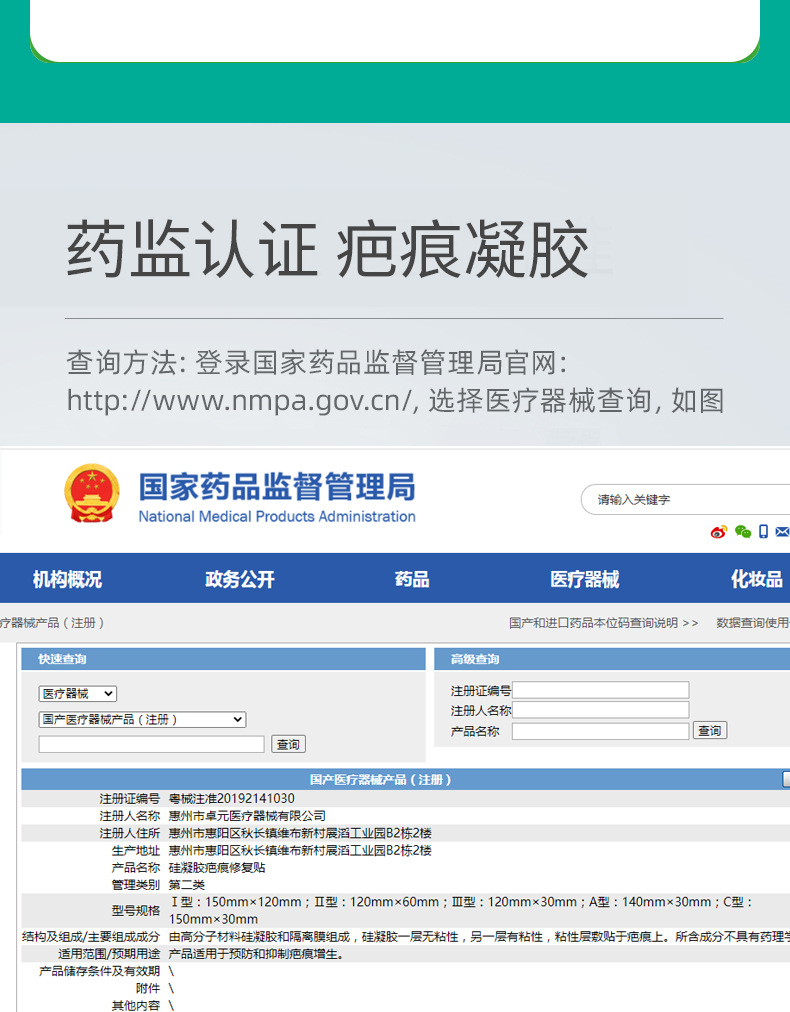Click the 国家药品监督管理局 title text
The image size is (790, 1012).
click(x=277, y=487)
